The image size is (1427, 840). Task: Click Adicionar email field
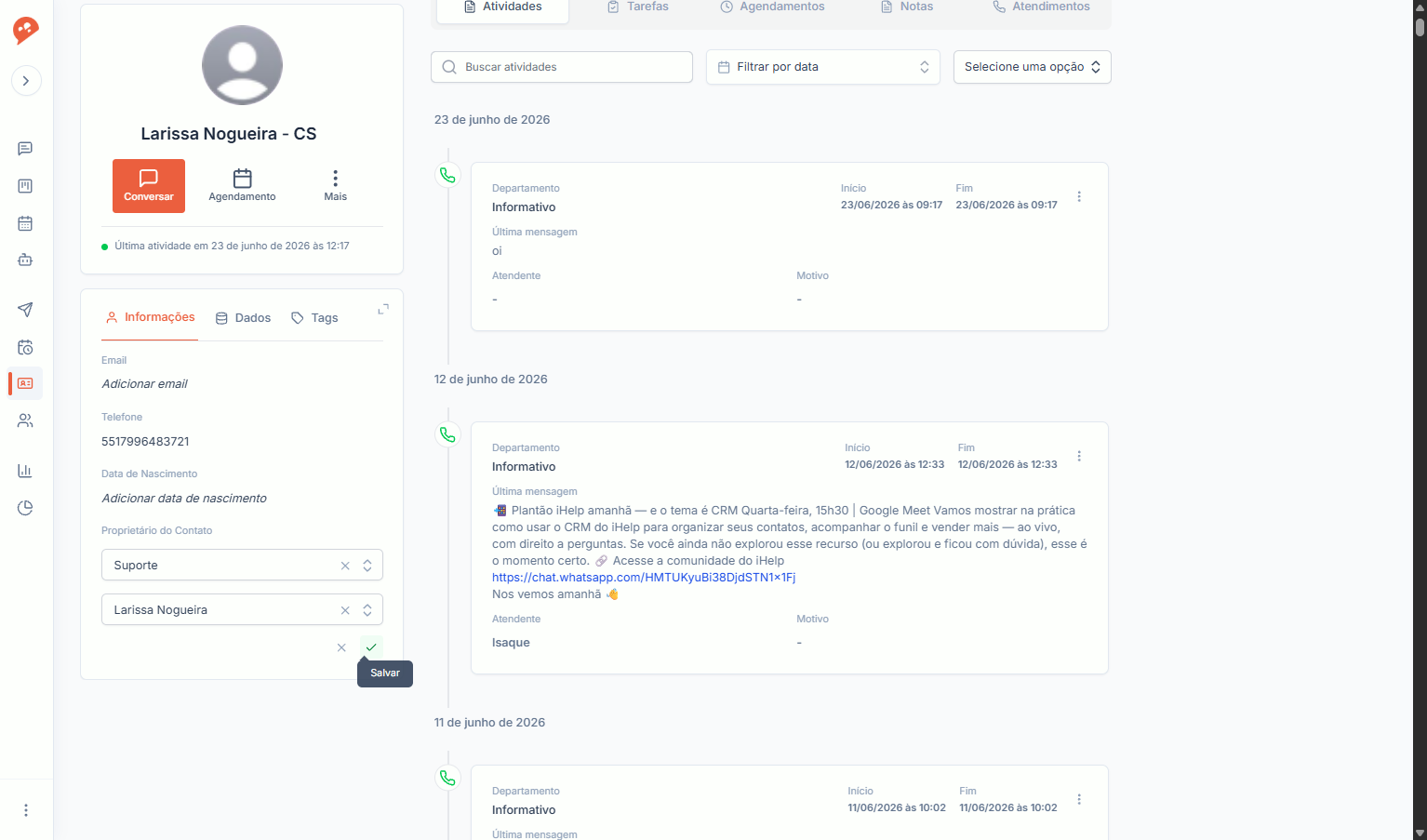coord(144,384)
